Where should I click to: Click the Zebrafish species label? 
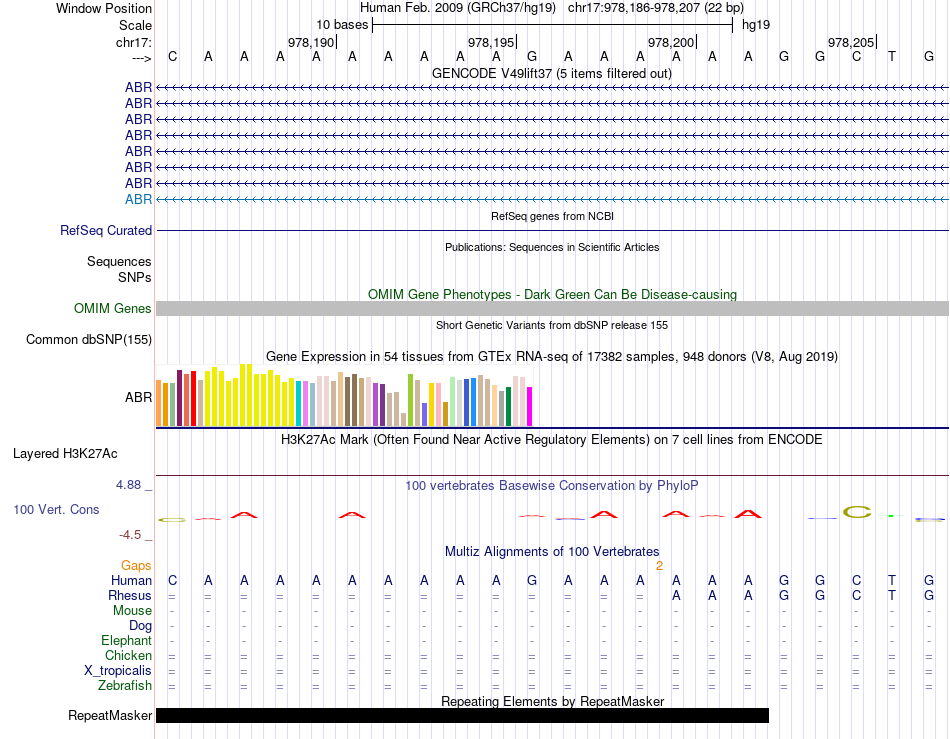[125, 686]
